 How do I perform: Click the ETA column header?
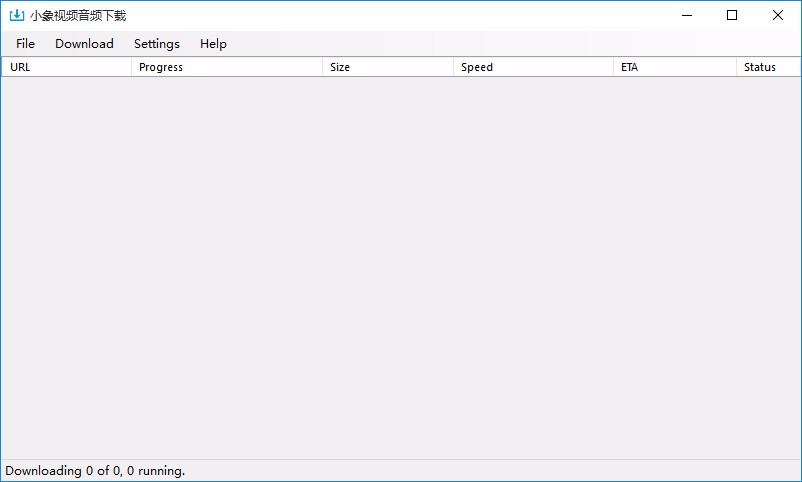pos(675,67)
